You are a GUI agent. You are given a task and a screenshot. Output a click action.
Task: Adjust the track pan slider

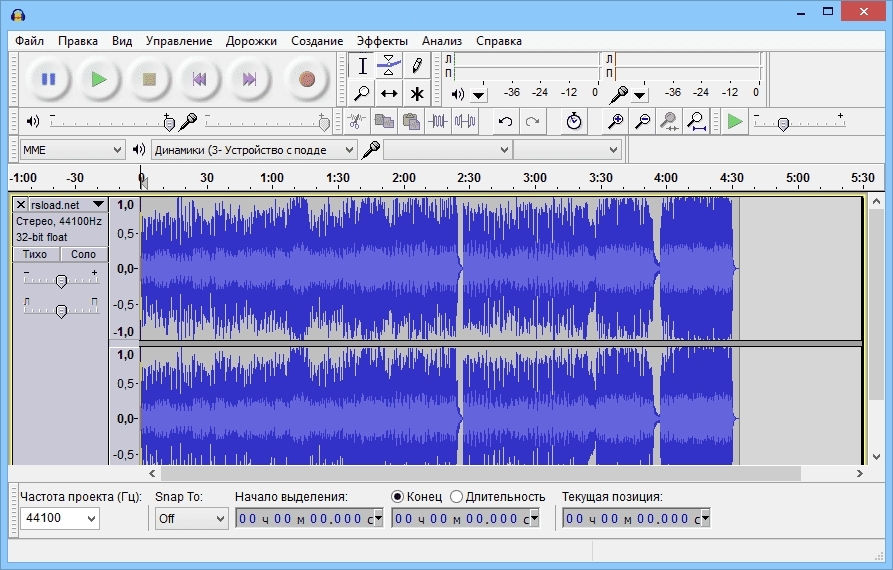61,309
